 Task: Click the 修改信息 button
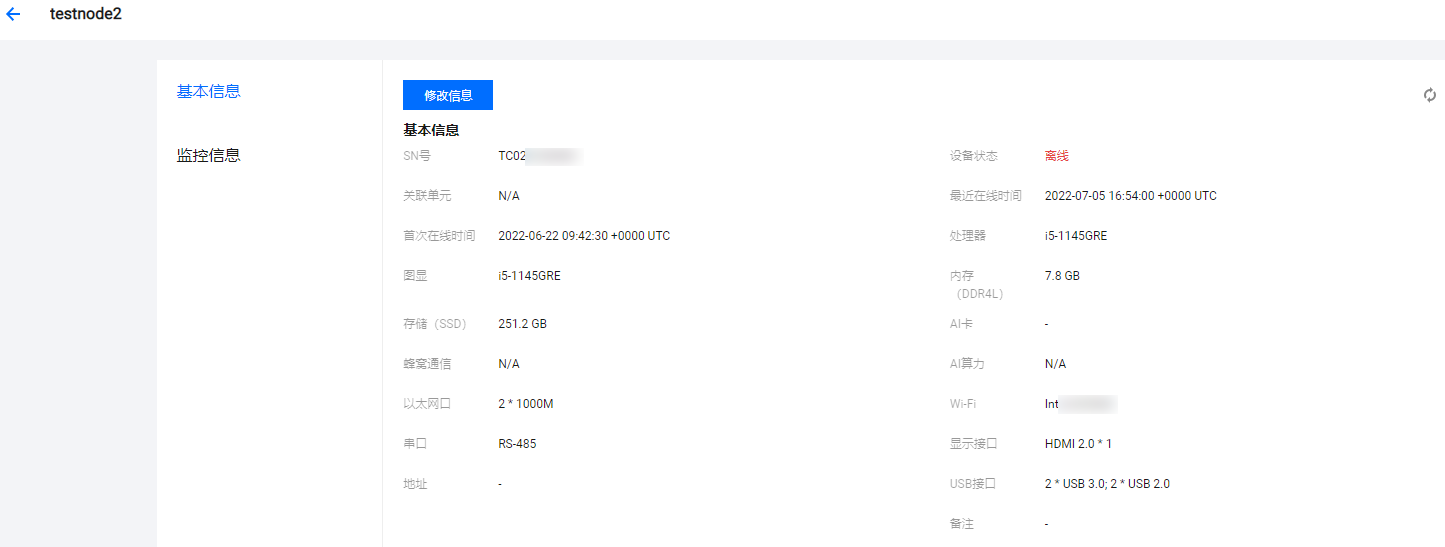click(448, 96)
